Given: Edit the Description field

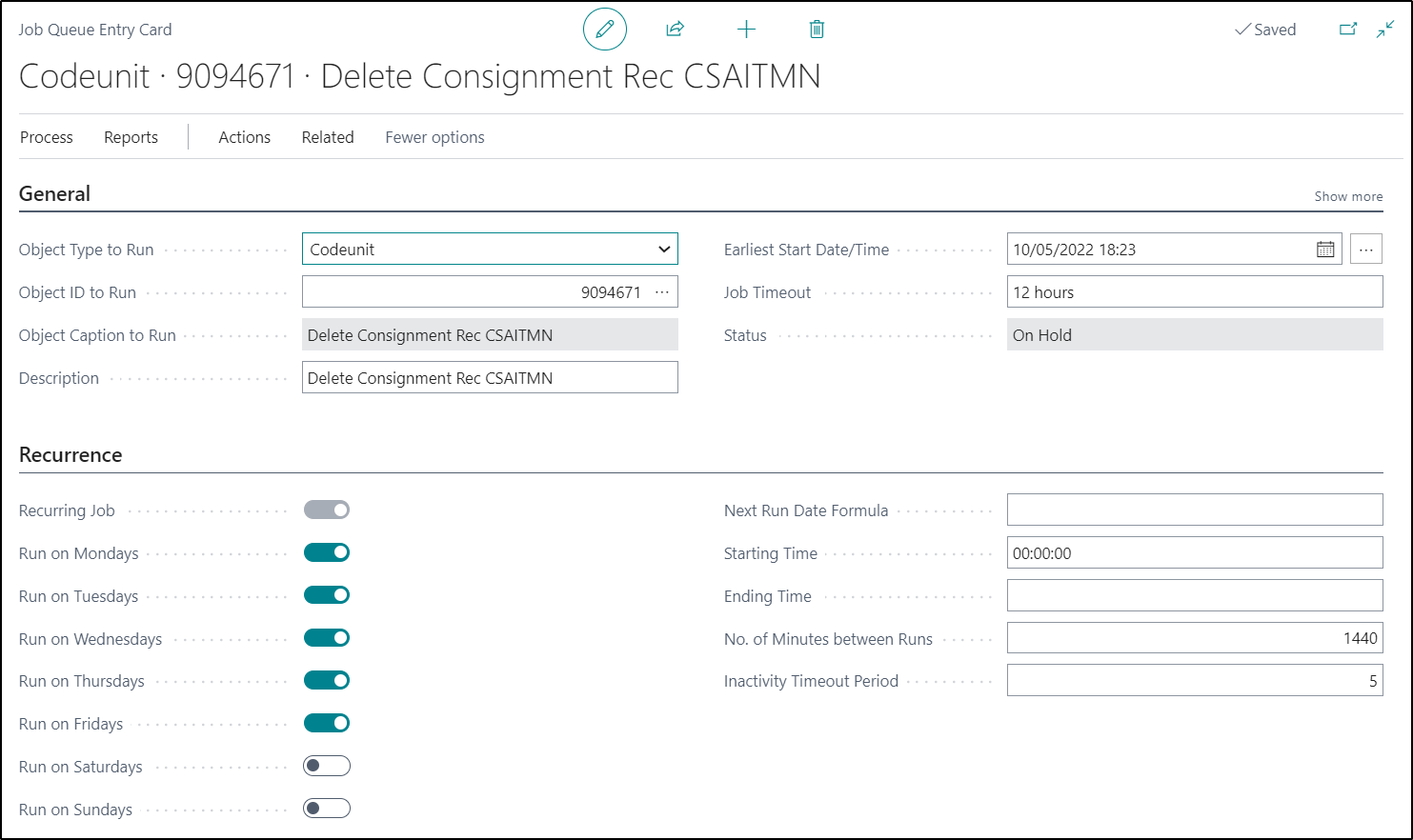Looking at the screenshot, I should 490,378.
